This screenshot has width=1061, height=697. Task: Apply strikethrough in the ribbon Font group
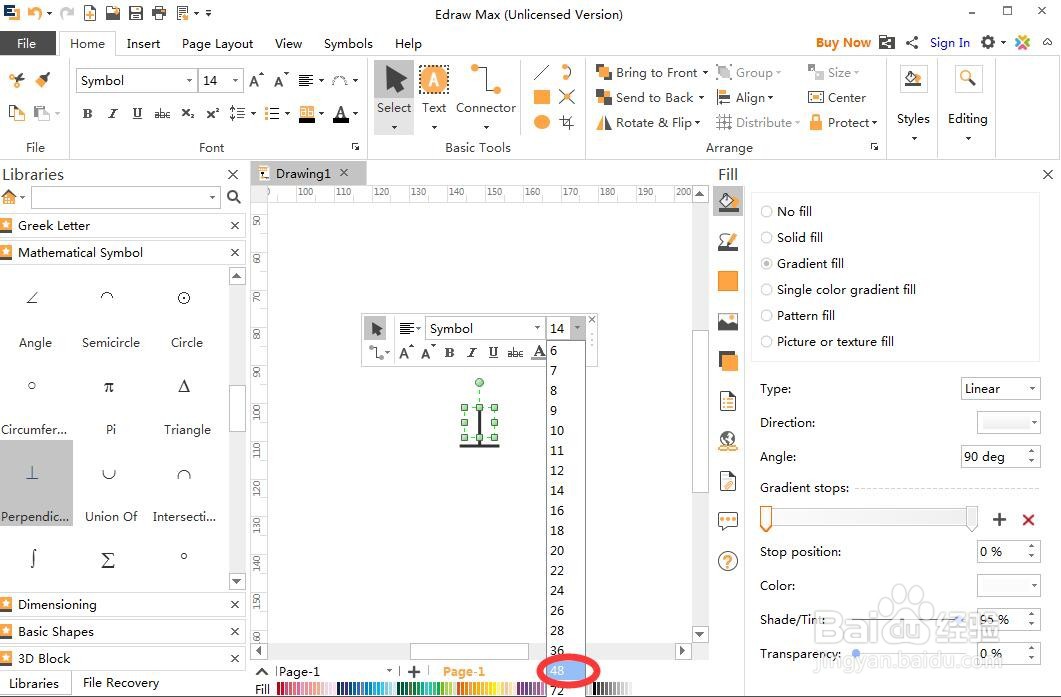click(x=162, y=113)
